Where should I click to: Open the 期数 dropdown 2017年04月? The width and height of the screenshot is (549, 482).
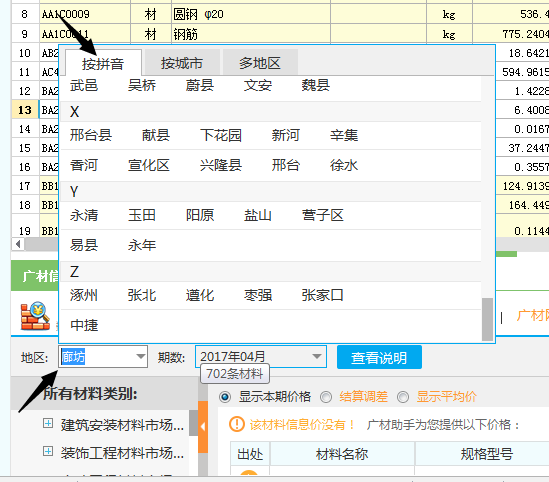coord(261,357)
